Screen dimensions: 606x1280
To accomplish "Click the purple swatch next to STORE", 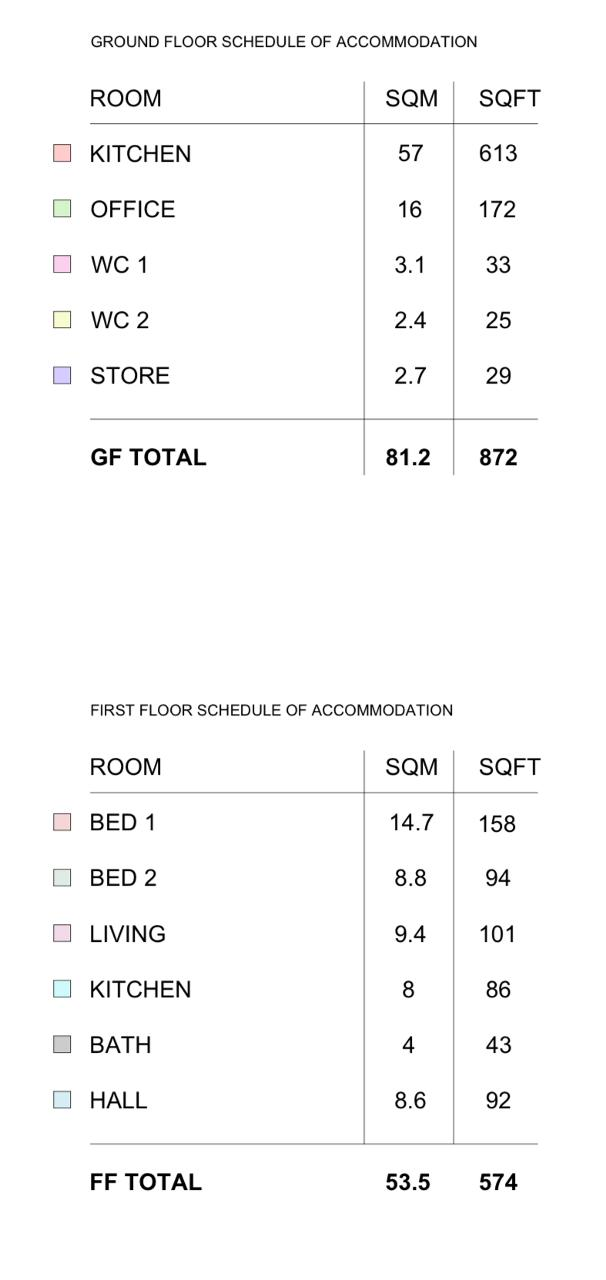I will [62, 375].
